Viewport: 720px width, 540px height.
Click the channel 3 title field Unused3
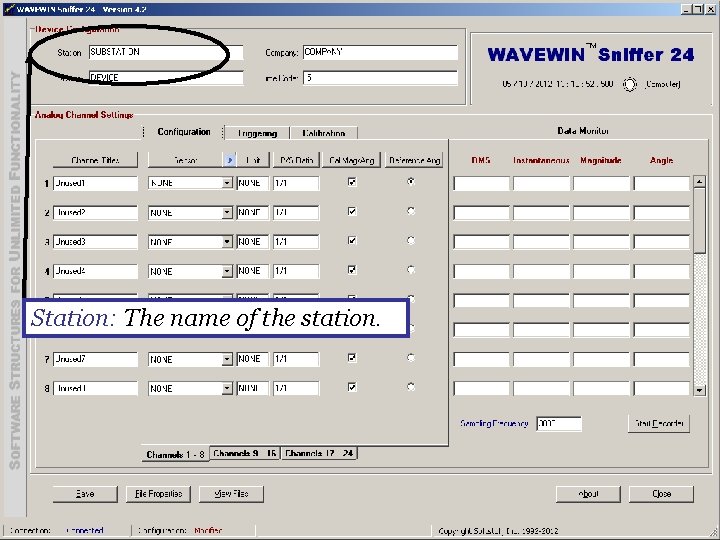(x=95, y=242)
